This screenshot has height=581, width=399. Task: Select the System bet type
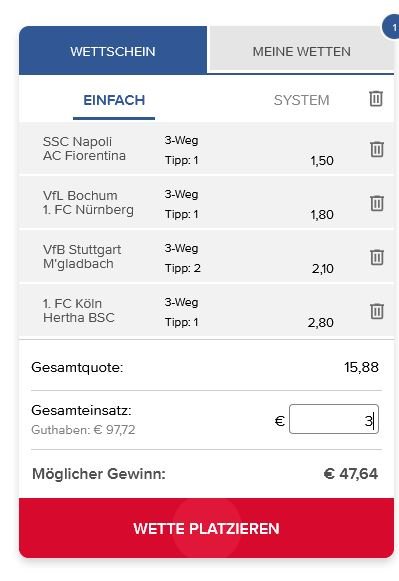point(302,100)
